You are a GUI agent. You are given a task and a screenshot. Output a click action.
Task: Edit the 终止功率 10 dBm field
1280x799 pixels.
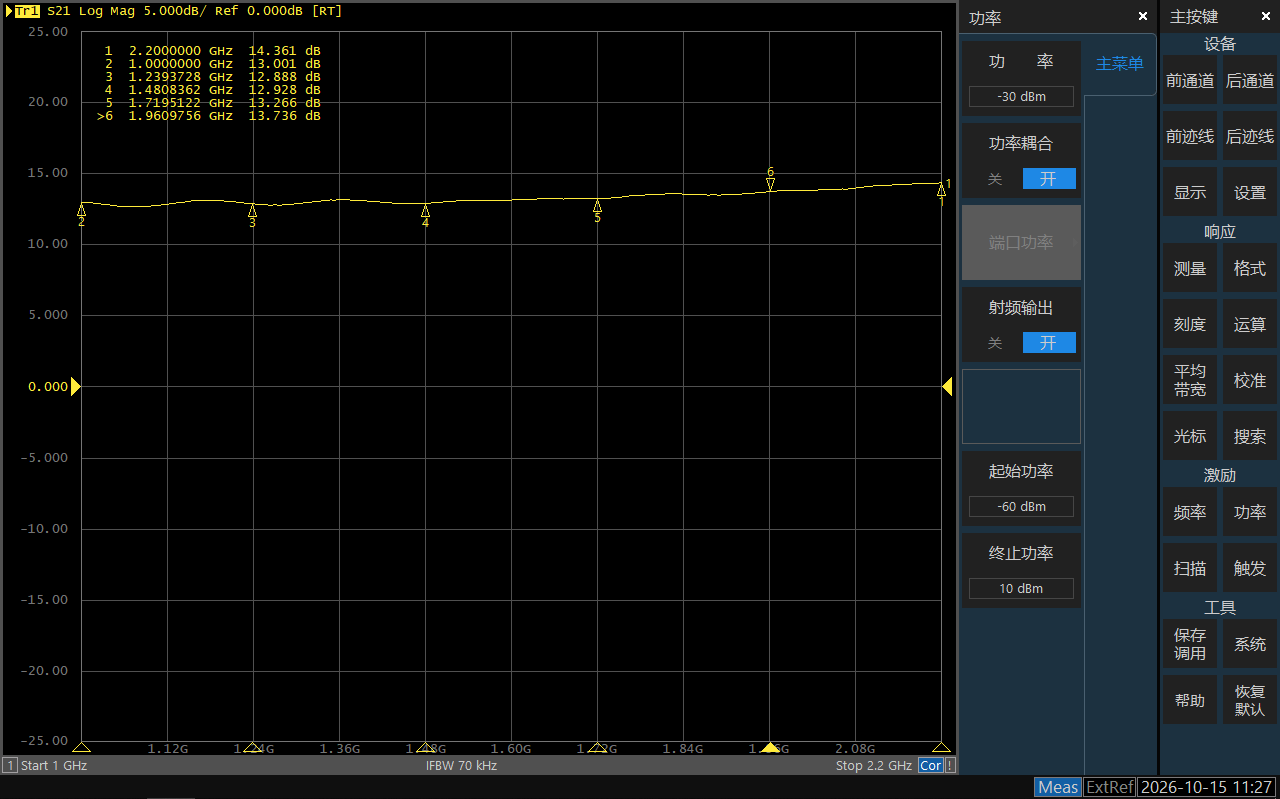1021,589
